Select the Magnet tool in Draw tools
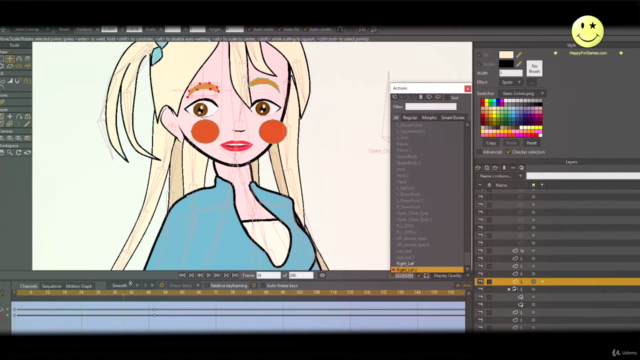Viewport: 640px width, 360px height. coord(19,59)
